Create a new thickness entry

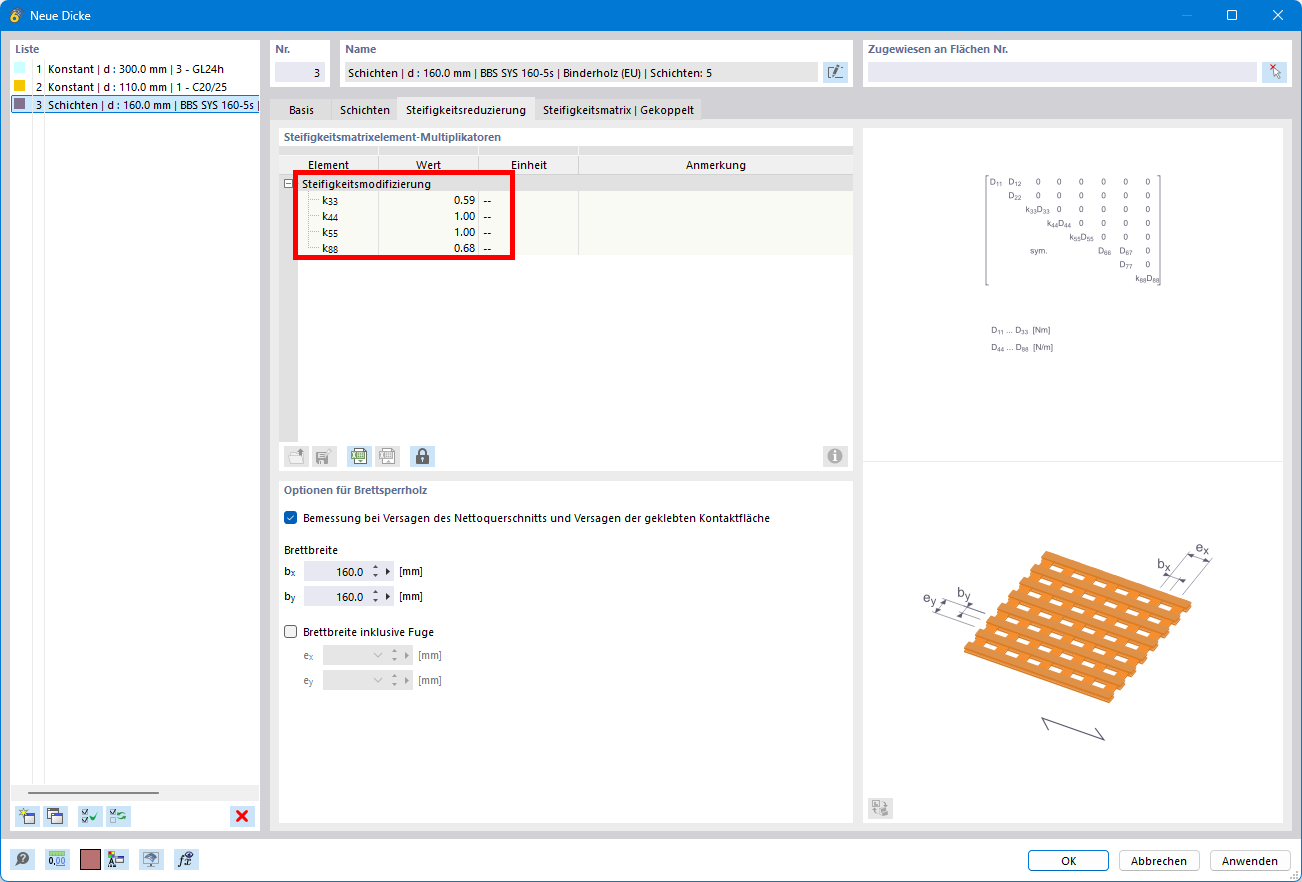27,816
